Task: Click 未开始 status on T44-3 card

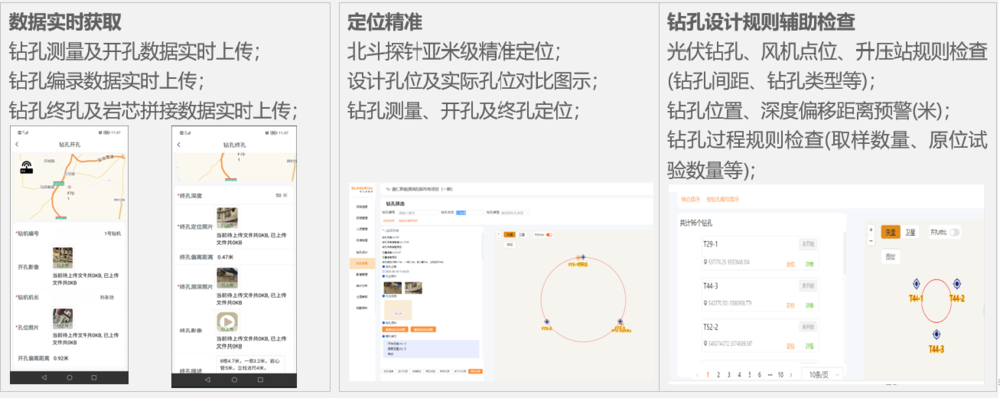Action: tap(808, 286)
